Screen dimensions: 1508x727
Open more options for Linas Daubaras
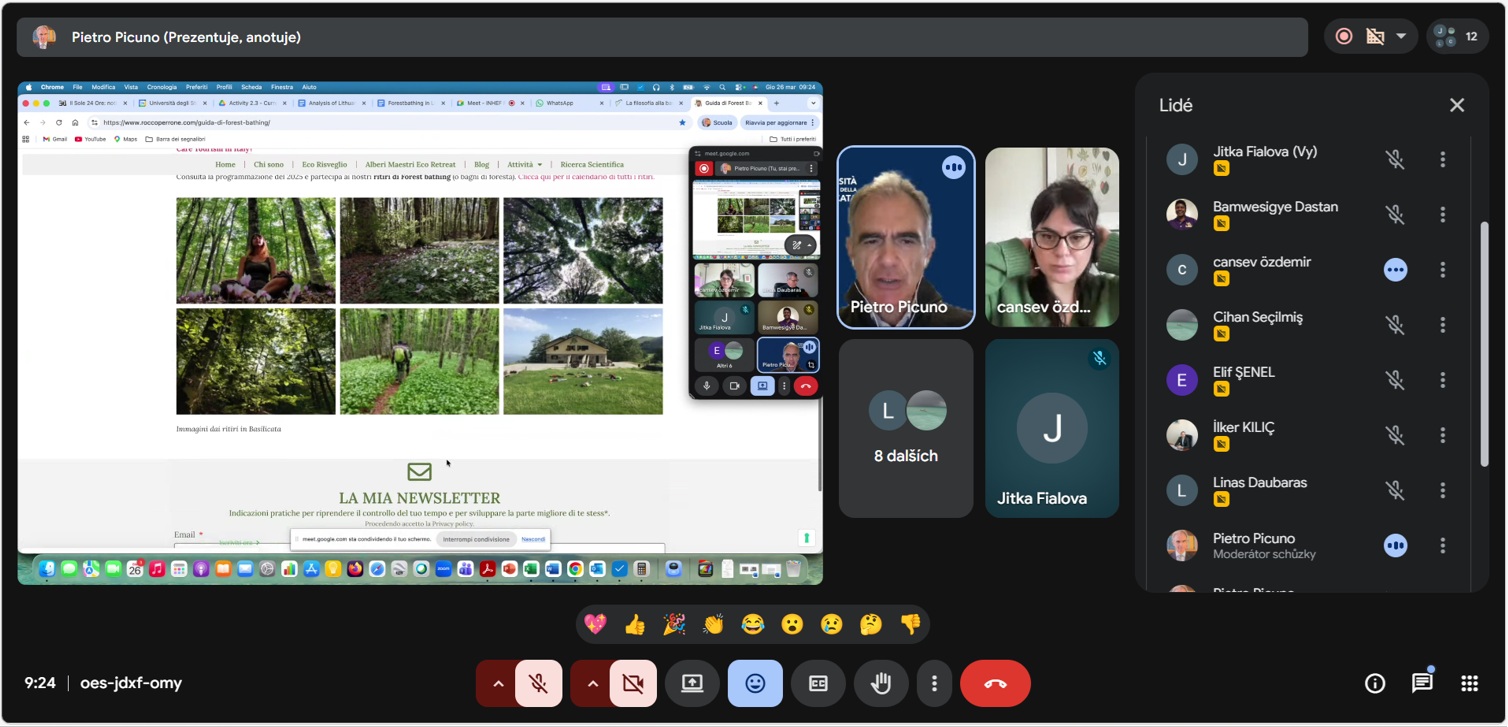(x=1442, y=490)
